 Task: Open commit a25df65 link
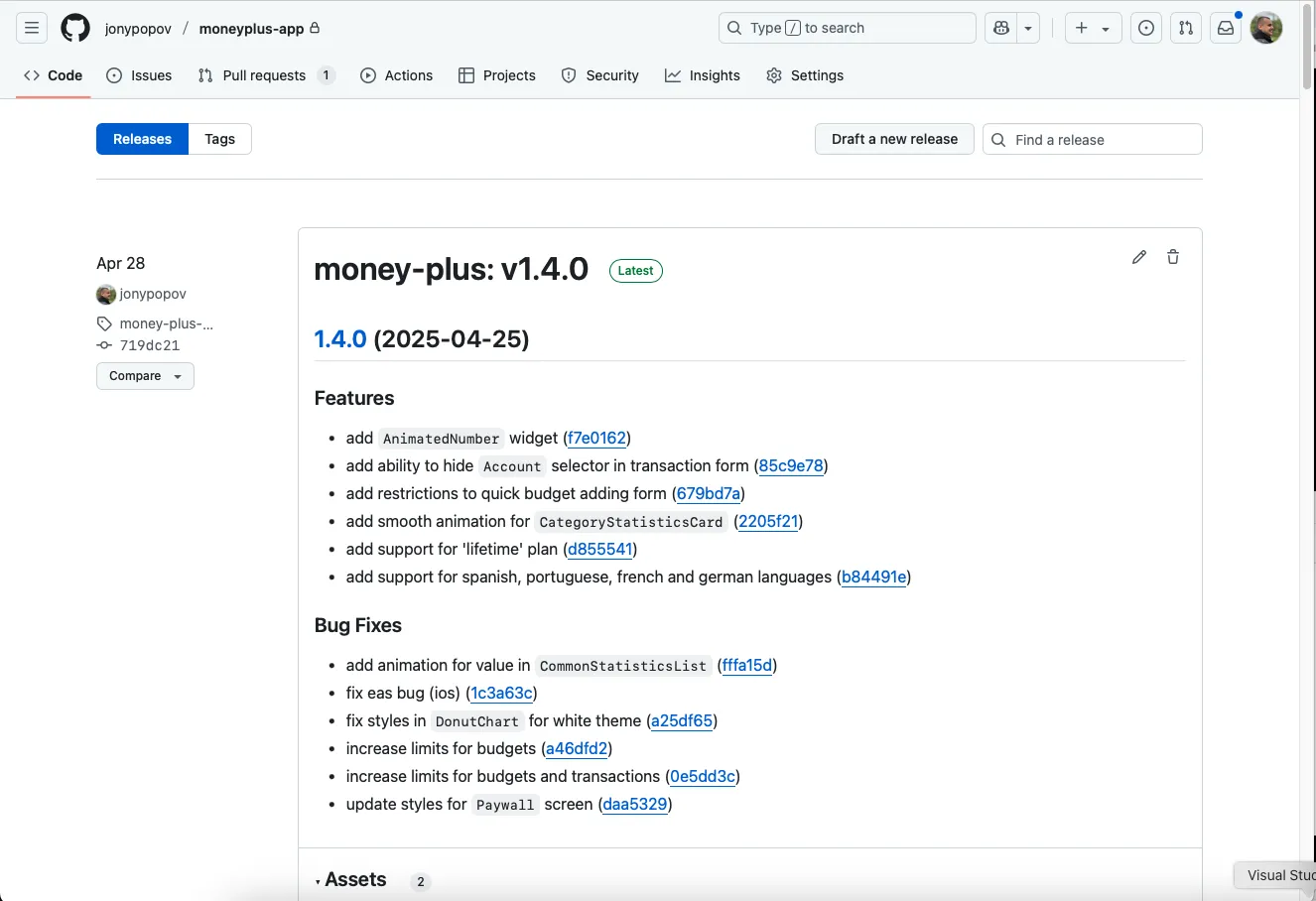(682, 720)
